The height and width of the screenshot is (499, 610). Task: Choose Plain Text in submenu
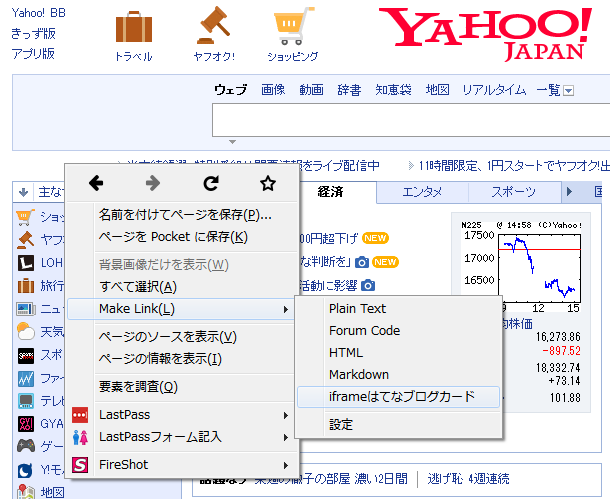coord(398,309)
